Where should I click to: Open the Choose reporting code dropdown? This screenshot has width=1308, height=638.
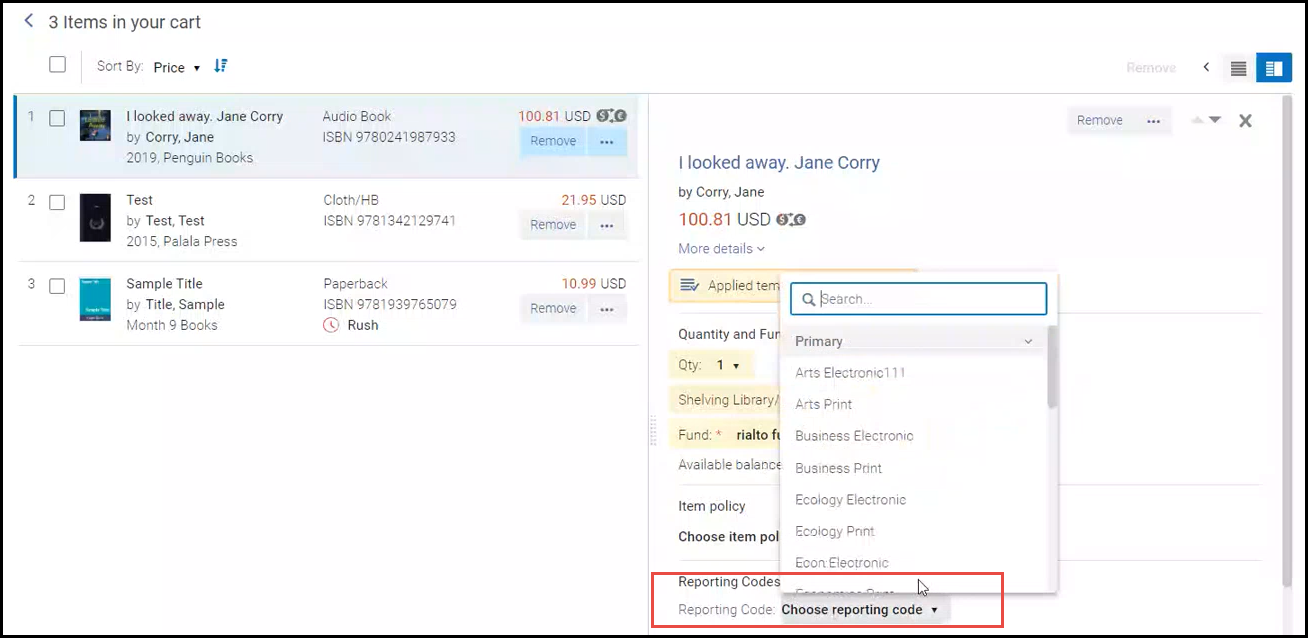click(860, 609)
